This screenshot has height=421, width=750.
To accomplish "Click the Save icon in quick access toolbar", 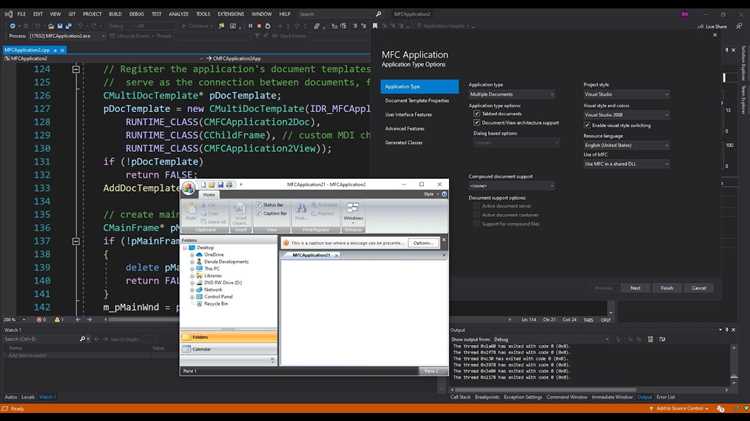I will click(221, 185).
